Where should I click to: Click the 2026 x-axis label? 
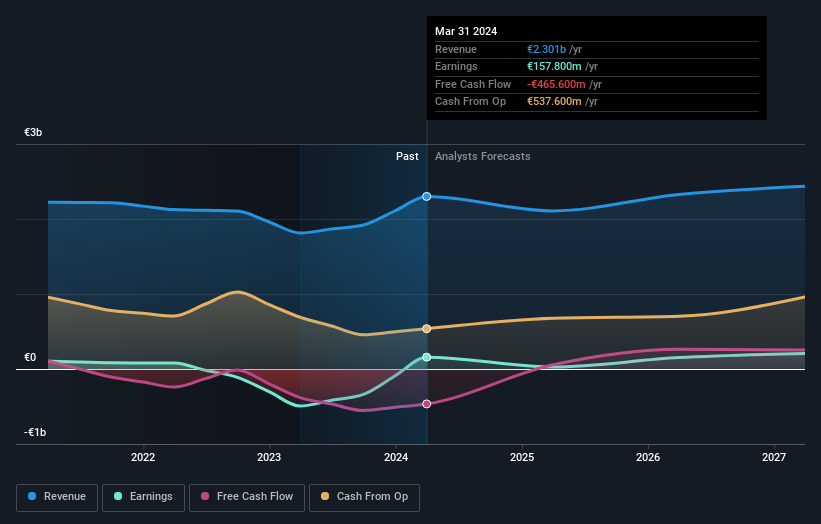click(x=648, y=457)
